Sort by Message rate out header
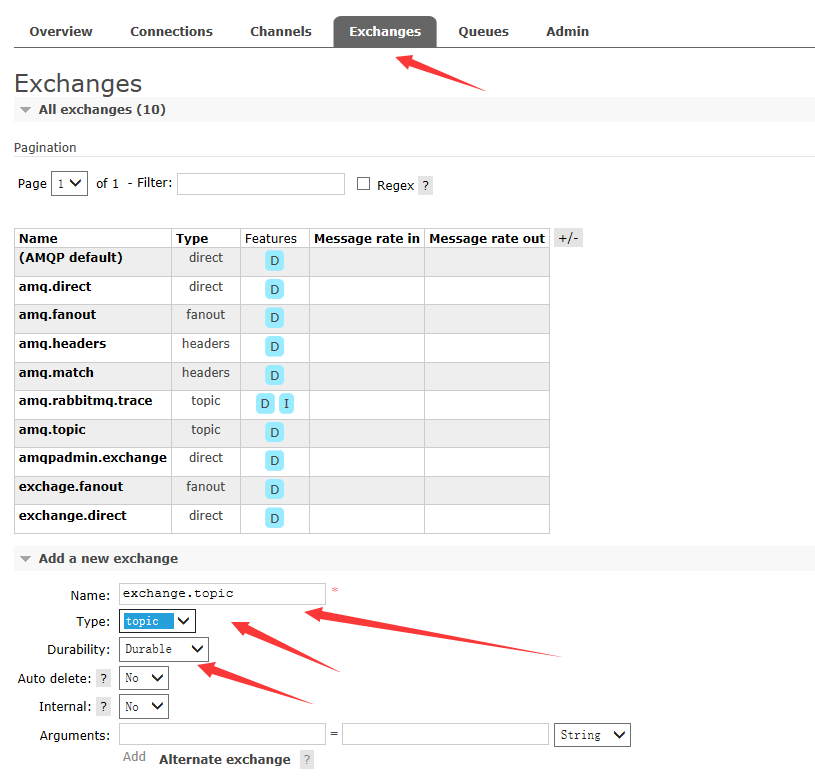Screen dimensions: 815x778 487,239
